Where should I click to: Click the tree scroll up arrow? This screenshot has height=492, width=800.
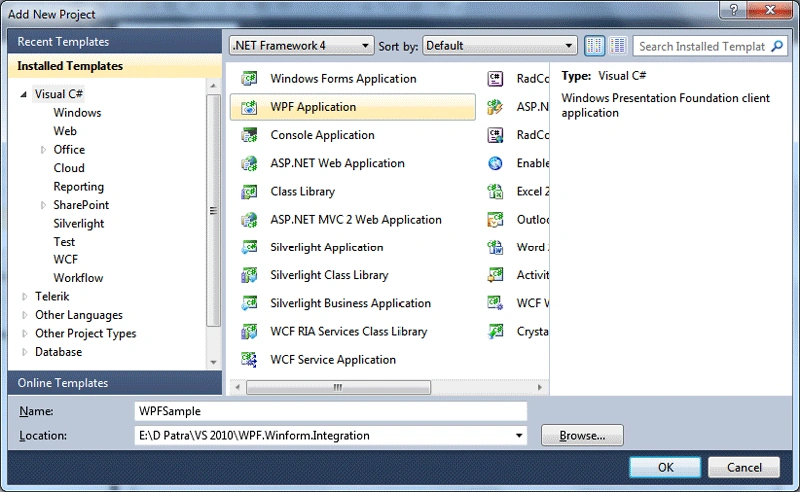pos(213,86)
